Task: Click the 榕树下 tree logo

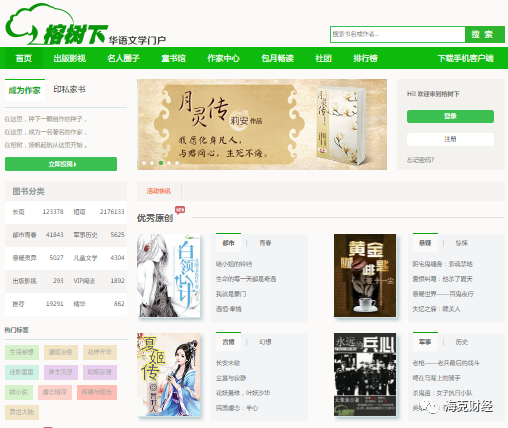Action: [x=57, y=25]
